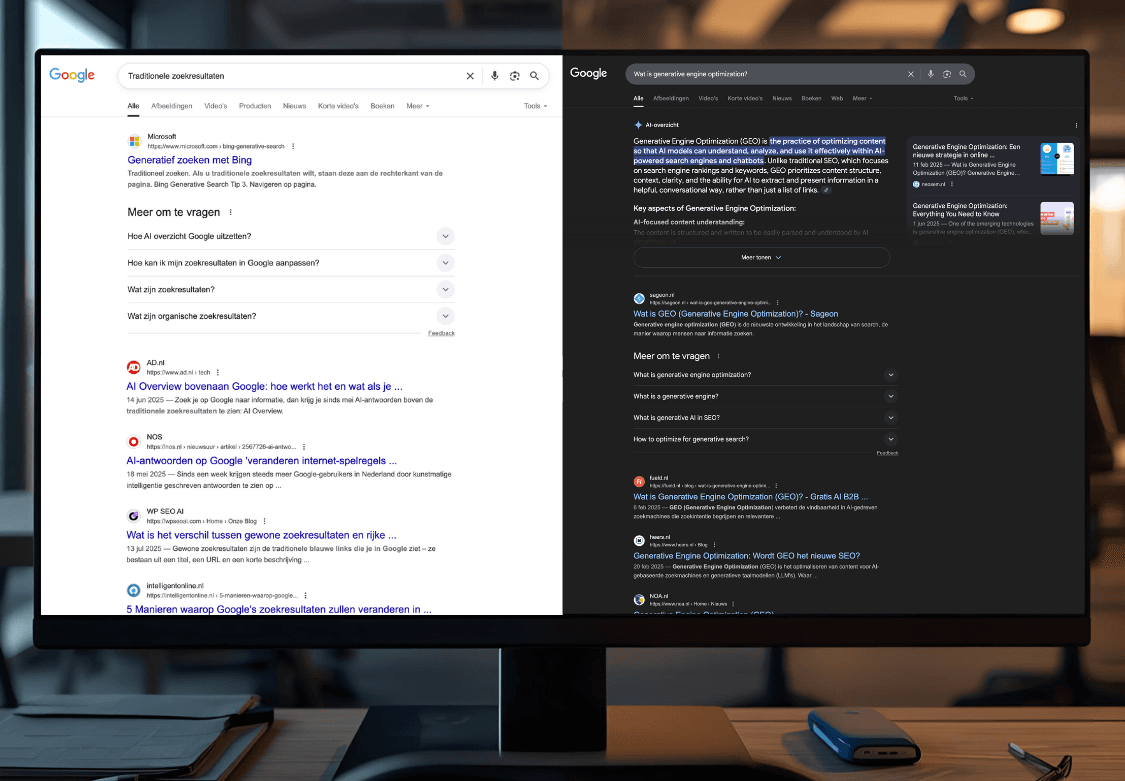This screenshot has height=781, width=1125.
Task: Open the three-dot menu of the AI-overzicht panel
Action: 1076,124
